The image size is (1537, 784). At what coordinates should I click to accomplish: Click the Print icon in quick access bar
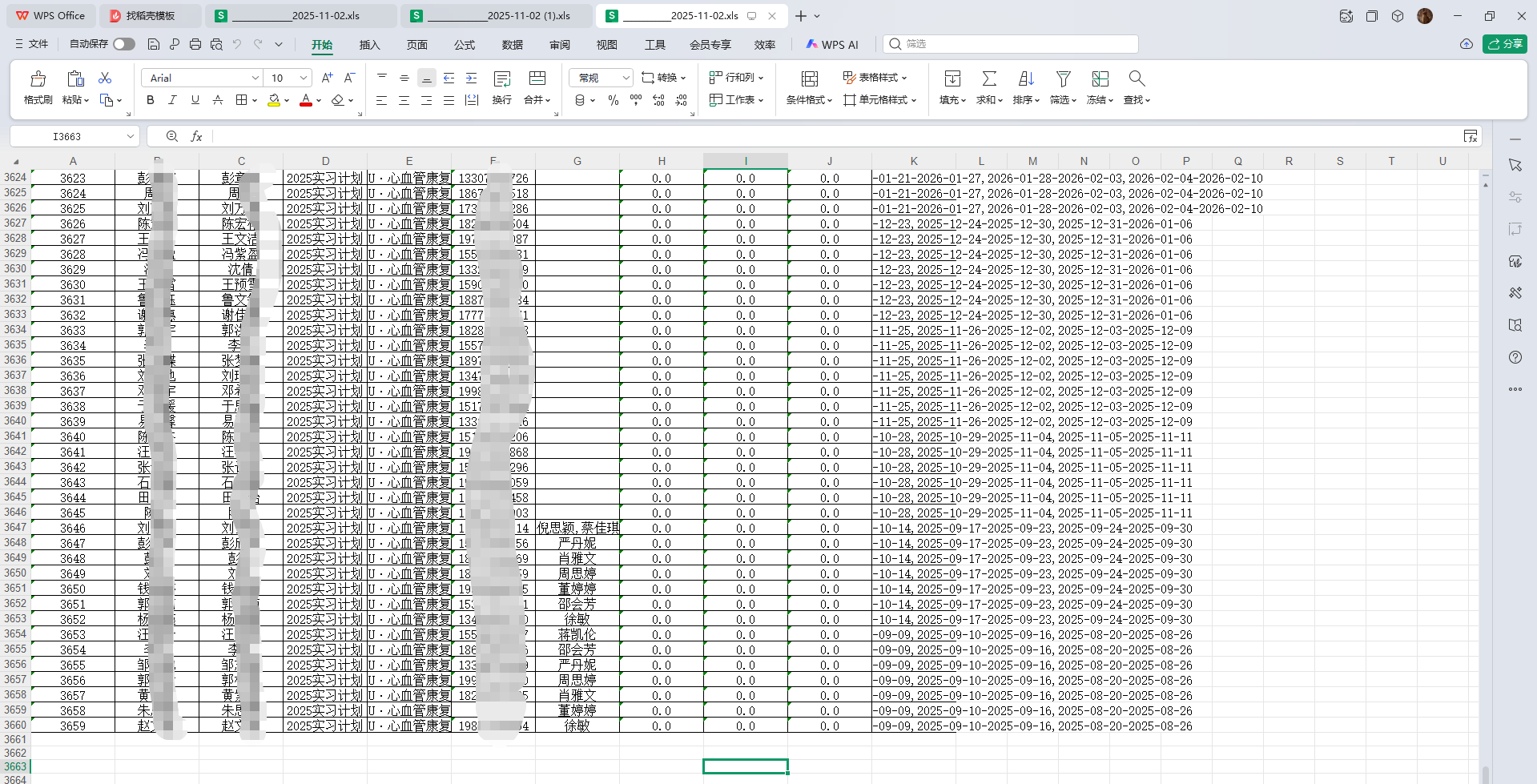pyautogui.click(x=195, y=44)
